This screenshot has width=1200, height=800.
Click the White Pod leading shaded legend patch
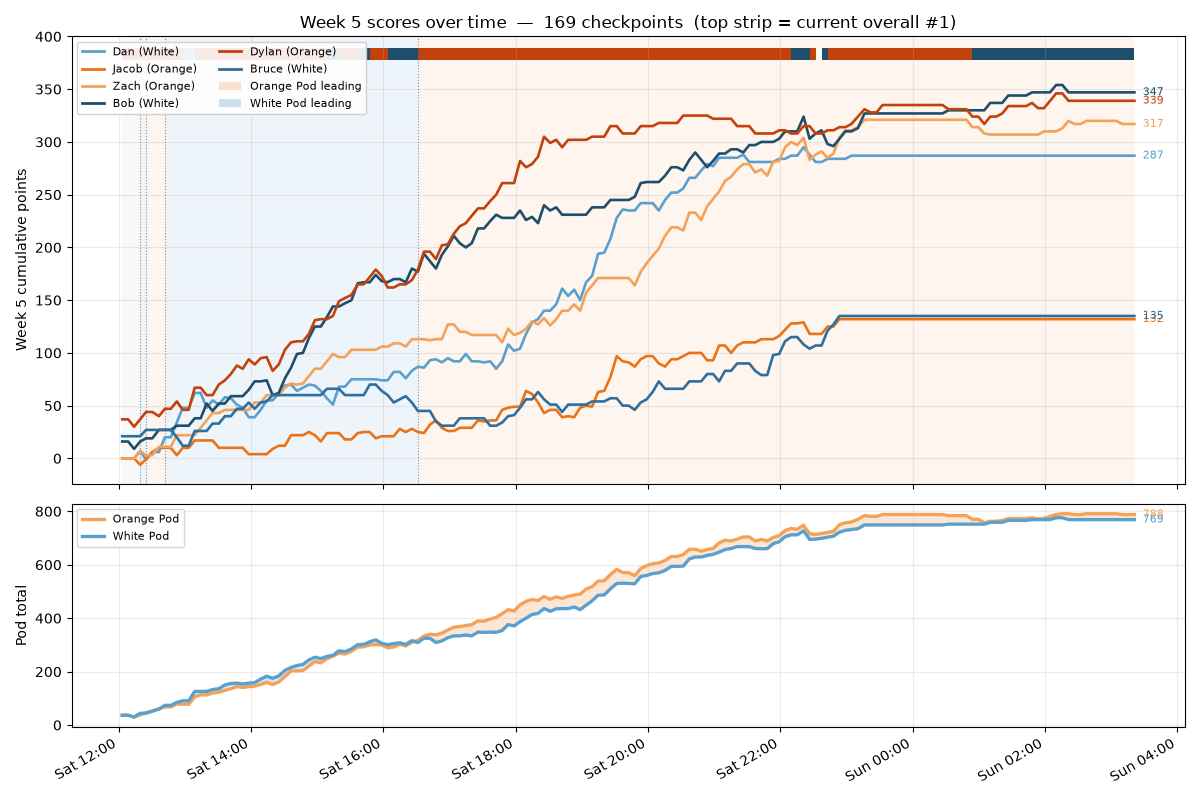coord(231,103)
